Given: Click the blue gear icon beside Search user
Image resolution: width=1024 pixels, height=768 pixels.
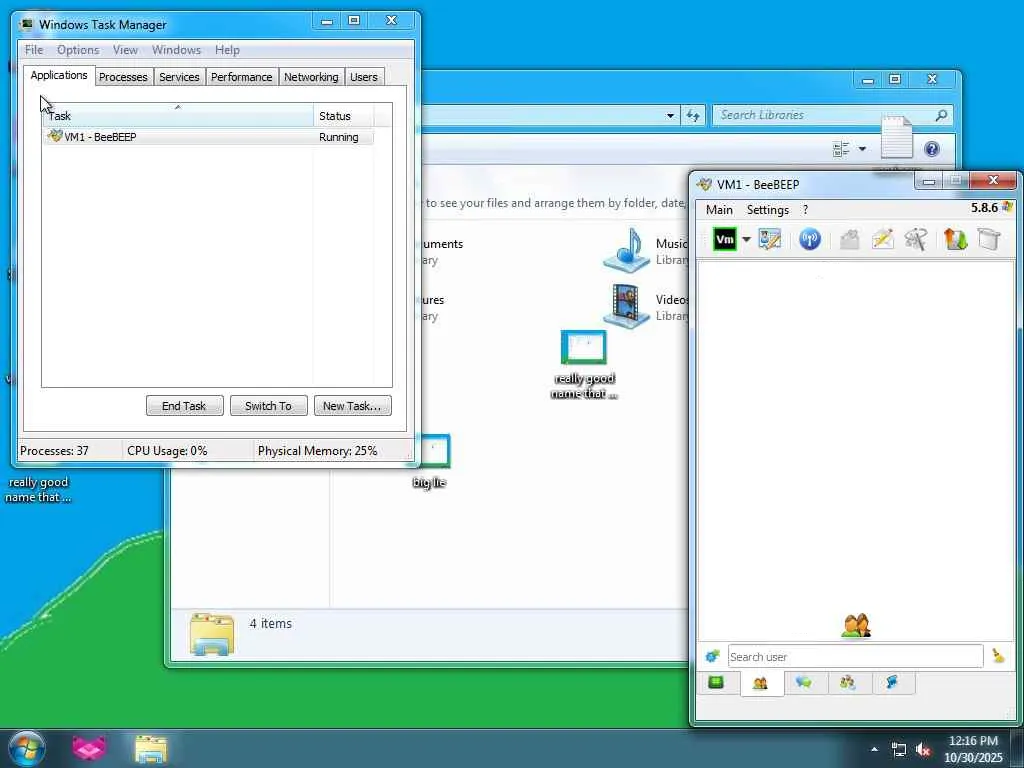Looking at the screenshot, I should pos(712,656).
